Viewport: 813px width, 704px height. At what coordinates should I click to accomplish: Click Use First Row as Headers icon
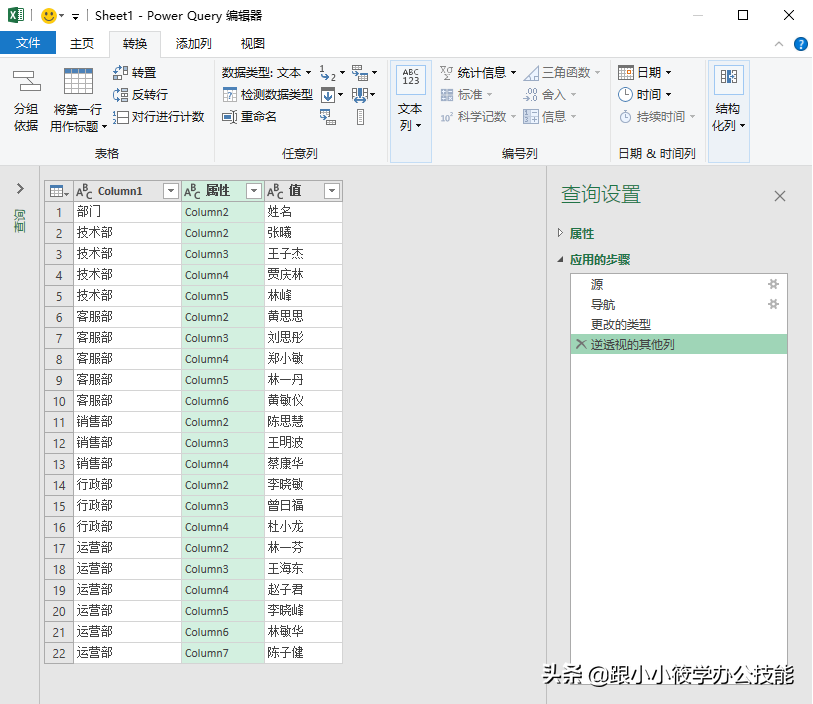pos(78,82)
